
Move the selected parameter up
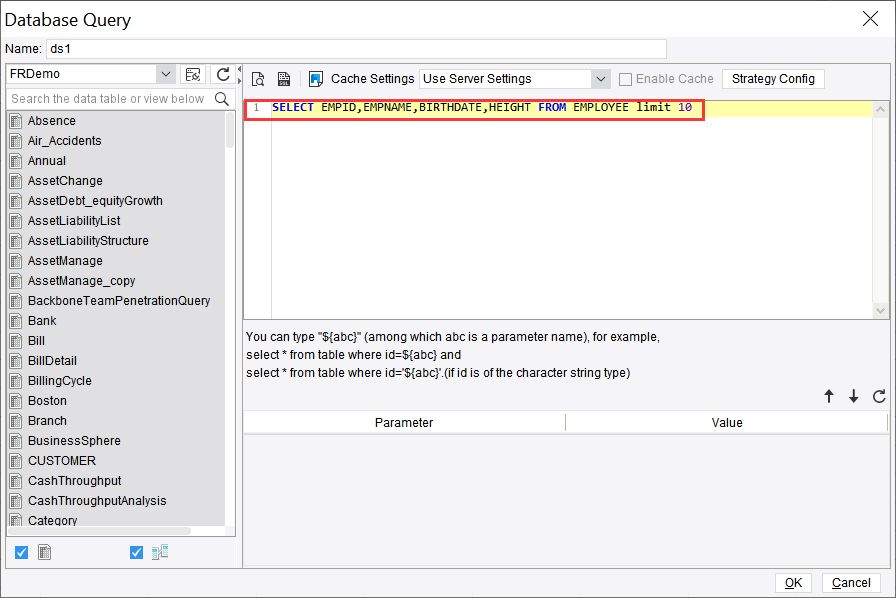click(829, 396)
